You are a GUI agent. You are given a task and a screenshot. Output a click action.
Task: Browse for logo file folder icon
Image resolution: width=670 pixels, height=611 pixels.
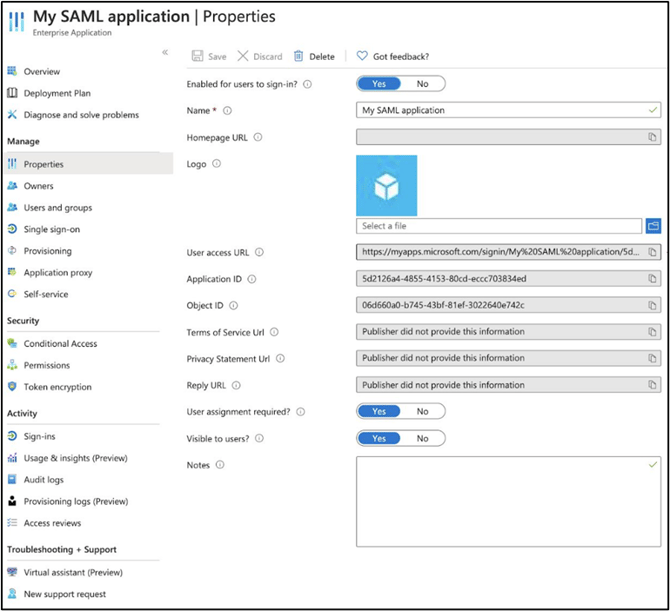[x=653, y=226]
